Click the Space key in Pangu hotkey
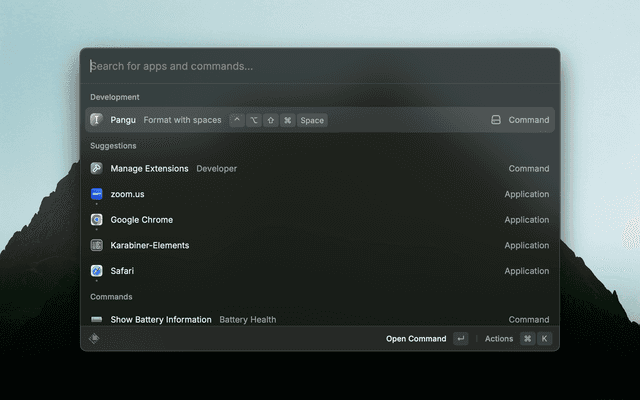This screenshot has height=400, width=640. 312,120
